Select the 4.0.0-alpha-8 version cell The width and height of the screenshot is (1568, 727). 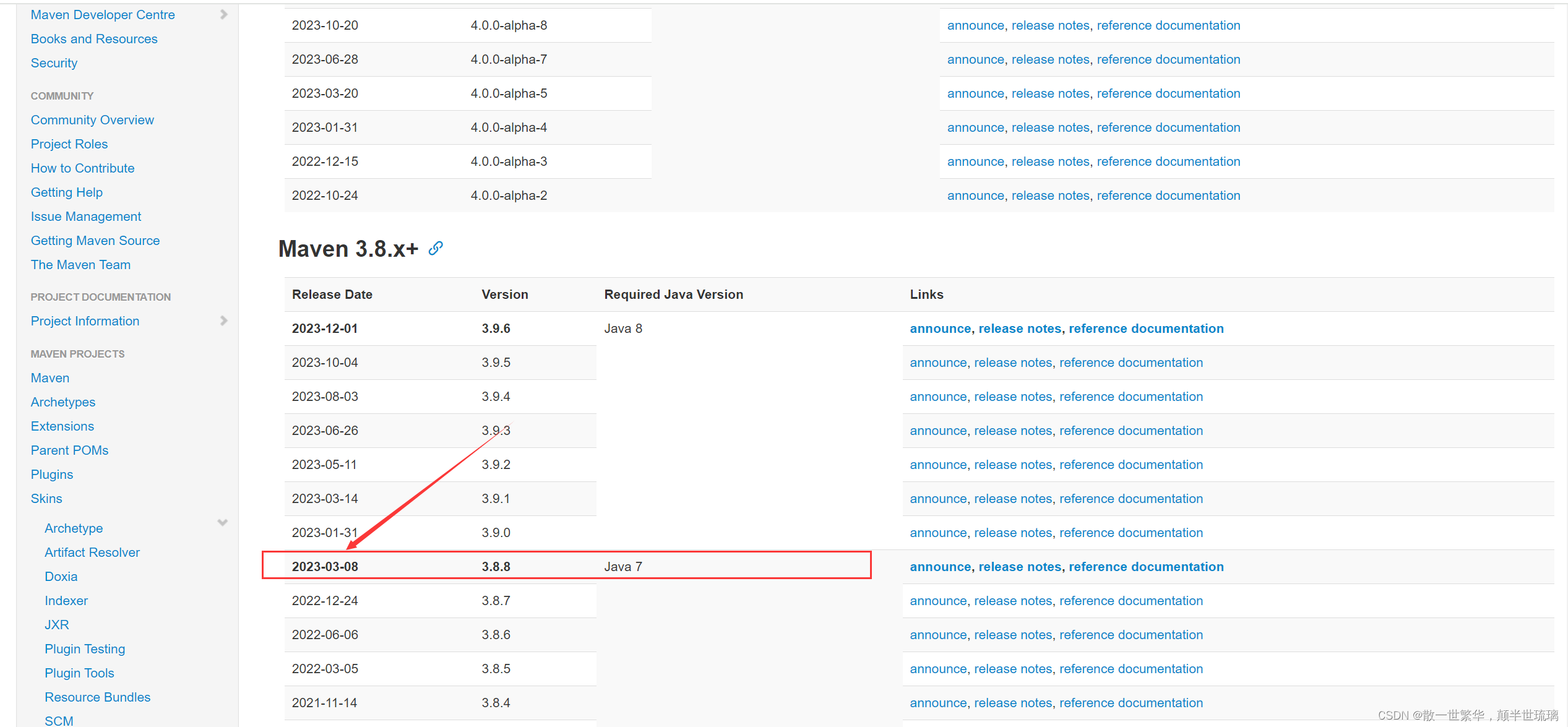[x=509, y=25]
